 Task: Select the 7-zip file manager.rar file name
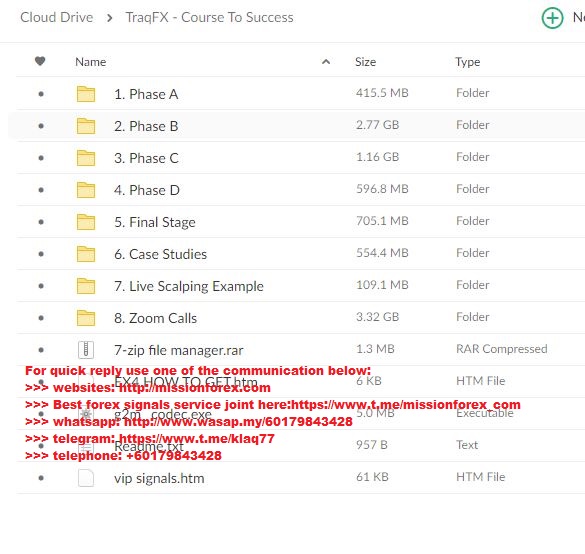(179, 351)
